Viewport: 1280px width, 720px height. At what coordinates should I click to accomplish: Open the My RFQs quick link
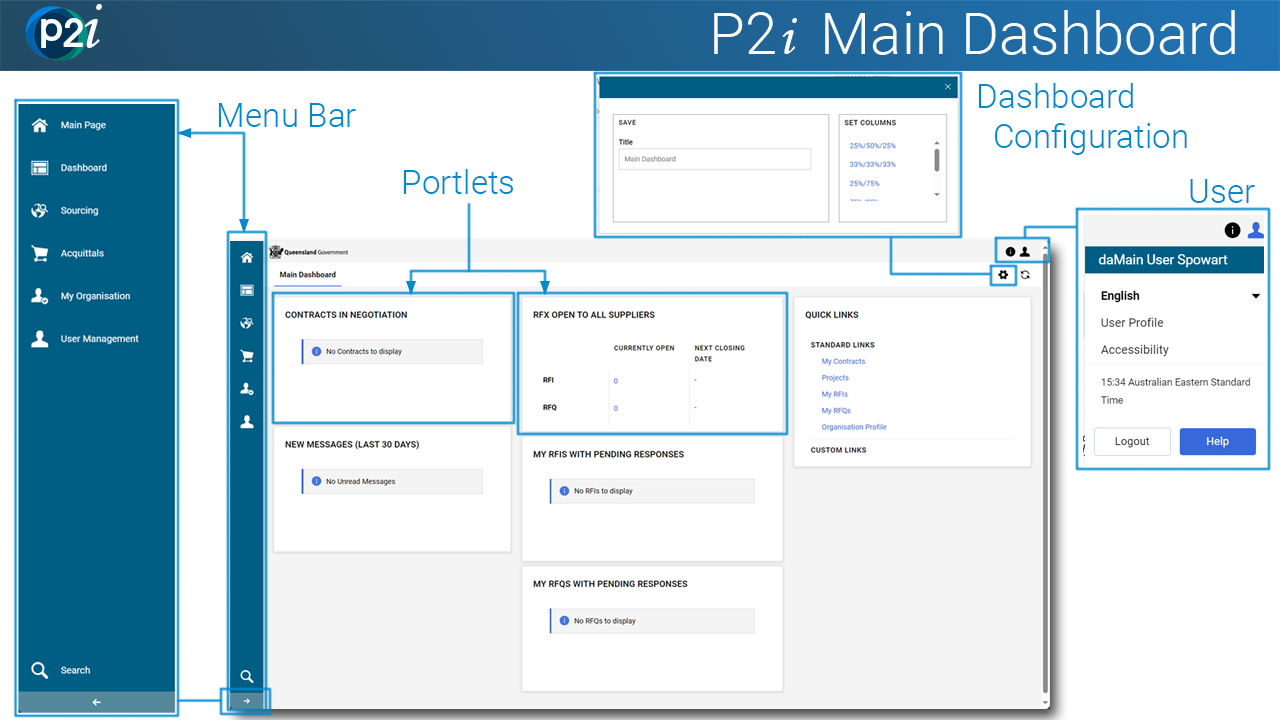point(836,411)
